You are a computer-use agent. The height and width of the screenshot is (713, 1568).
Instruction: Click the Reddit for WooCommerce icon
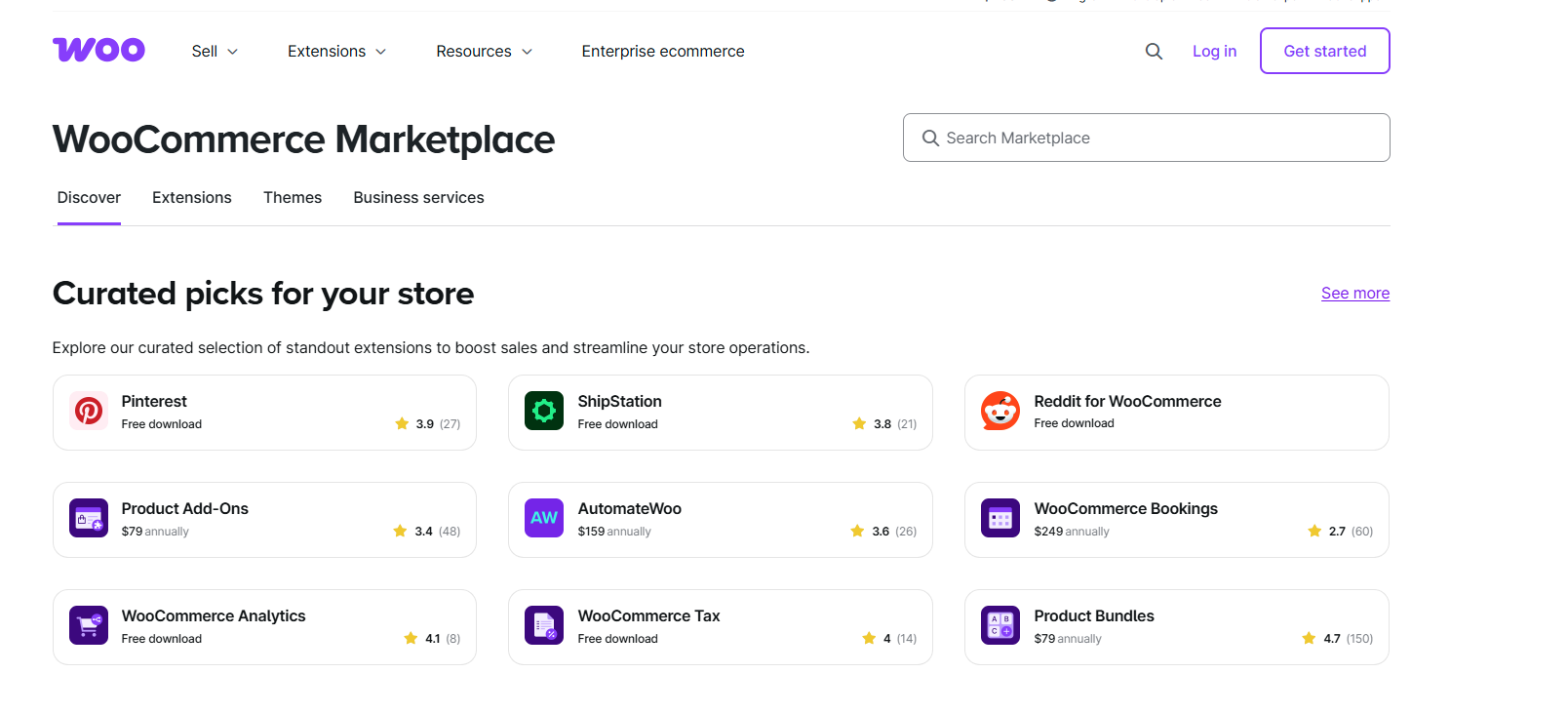point(1000,411)
